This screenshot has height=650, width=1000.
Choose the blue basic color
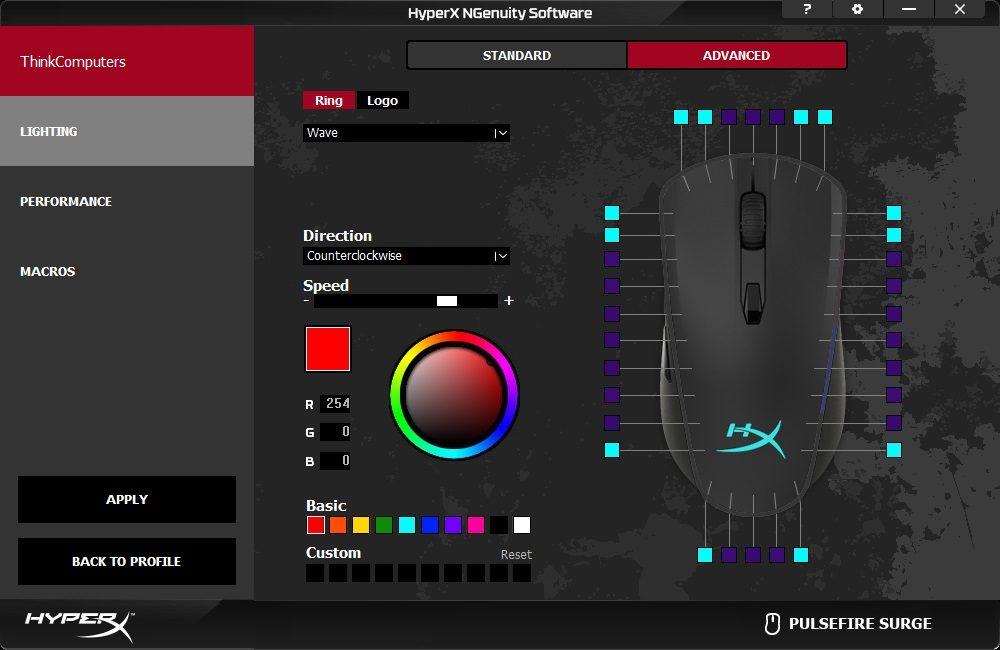(430, 525)
